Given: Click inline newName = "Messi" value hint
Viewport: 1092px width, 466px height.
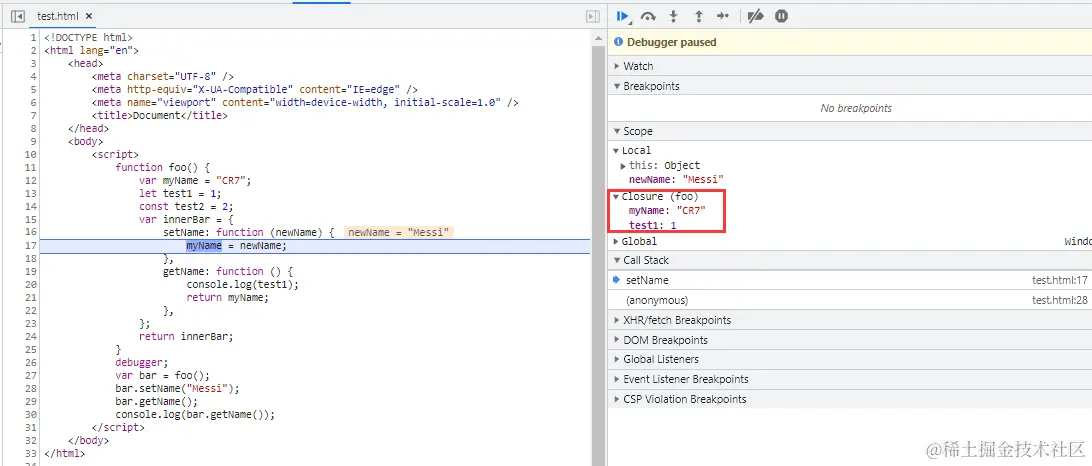Looking at the screenshot, I should [399, 233].
